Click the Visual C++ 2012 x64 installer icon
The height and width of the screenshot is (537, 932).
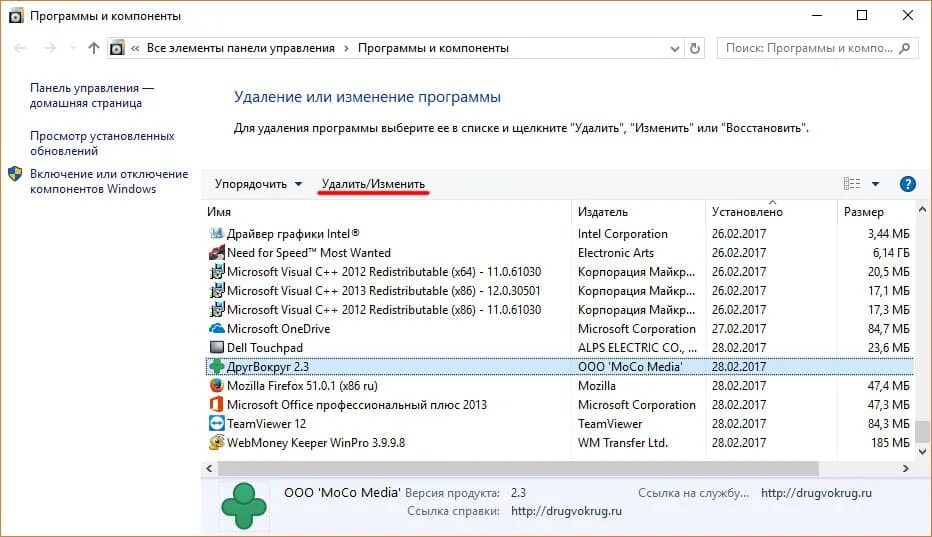(x=217, y=272)
